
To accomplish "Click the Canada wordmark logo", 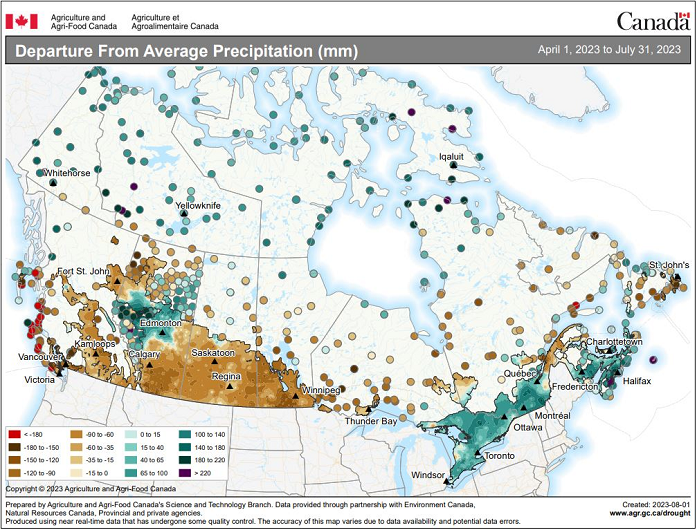I will click(x=652, y=20).
